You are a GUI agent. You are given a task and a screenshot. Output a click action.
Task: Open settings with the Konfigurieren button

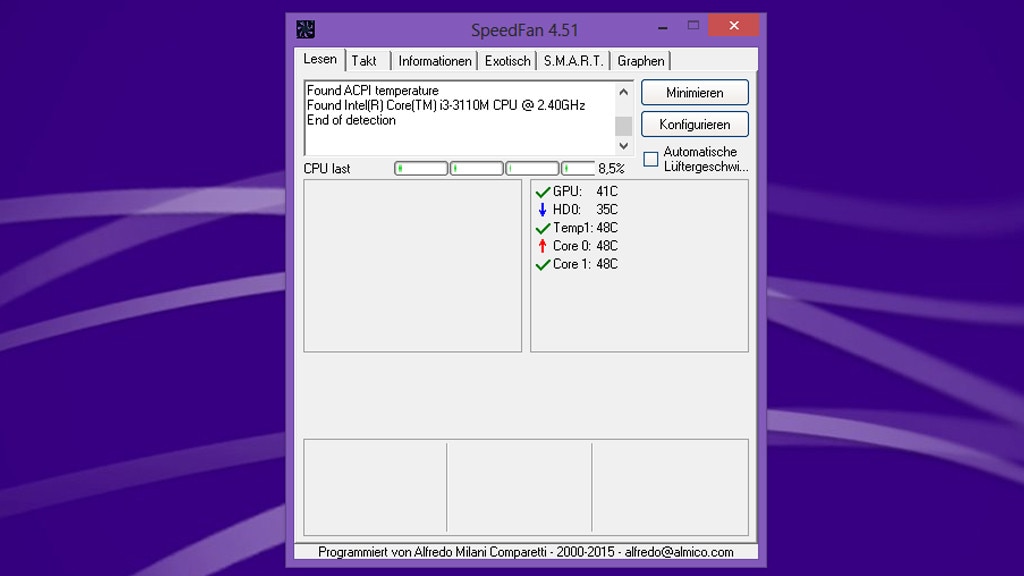coord(695,124)
